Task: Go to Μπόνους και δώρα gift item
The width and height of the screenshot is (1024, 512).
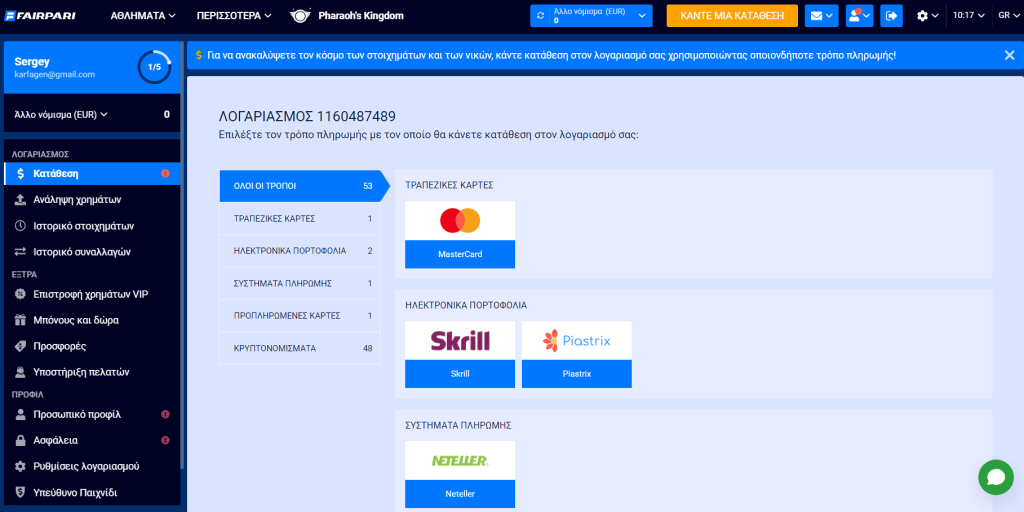Action: point(75,320)
